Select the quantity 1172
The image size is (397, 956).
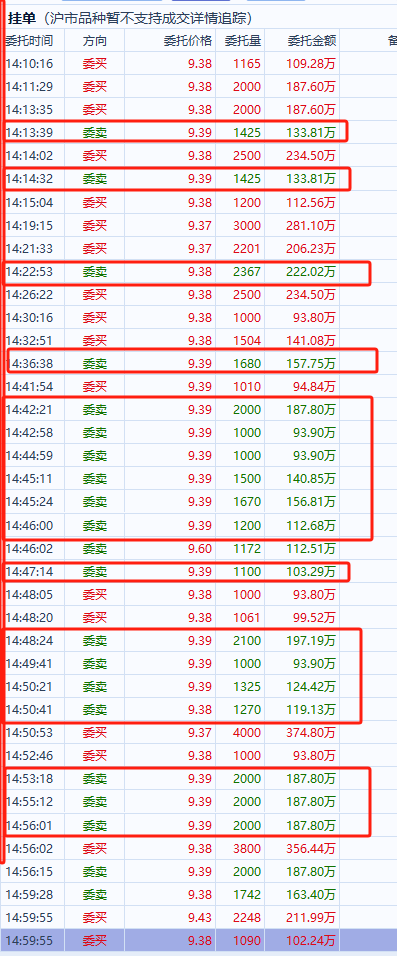point(247,549)
